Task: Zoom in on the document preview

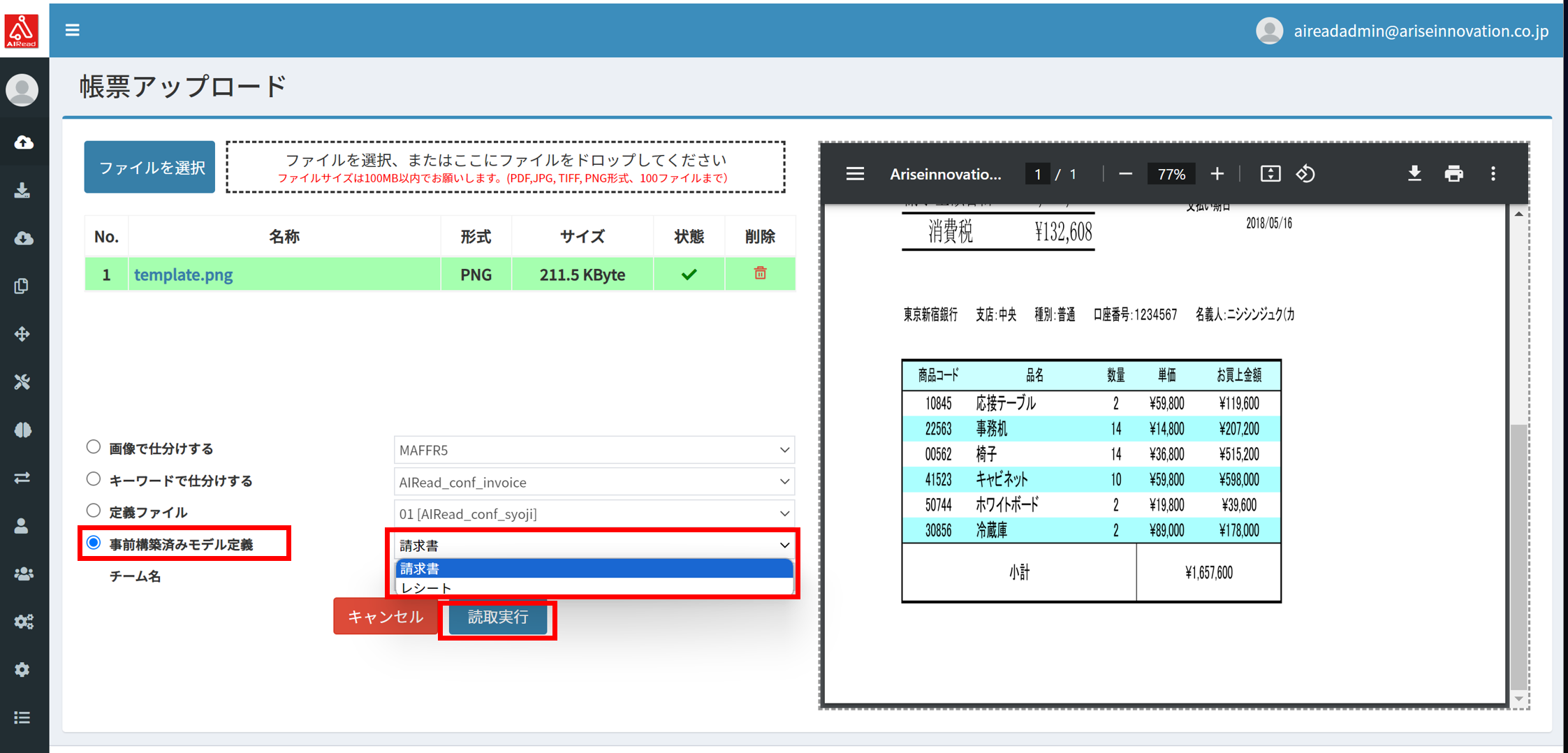Action: 1217,173
